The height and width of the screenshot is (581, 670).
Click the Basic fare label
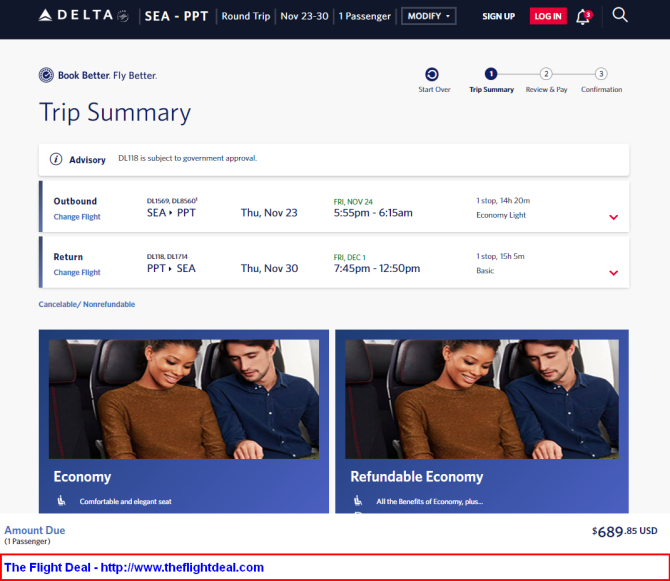click(485, 270)
